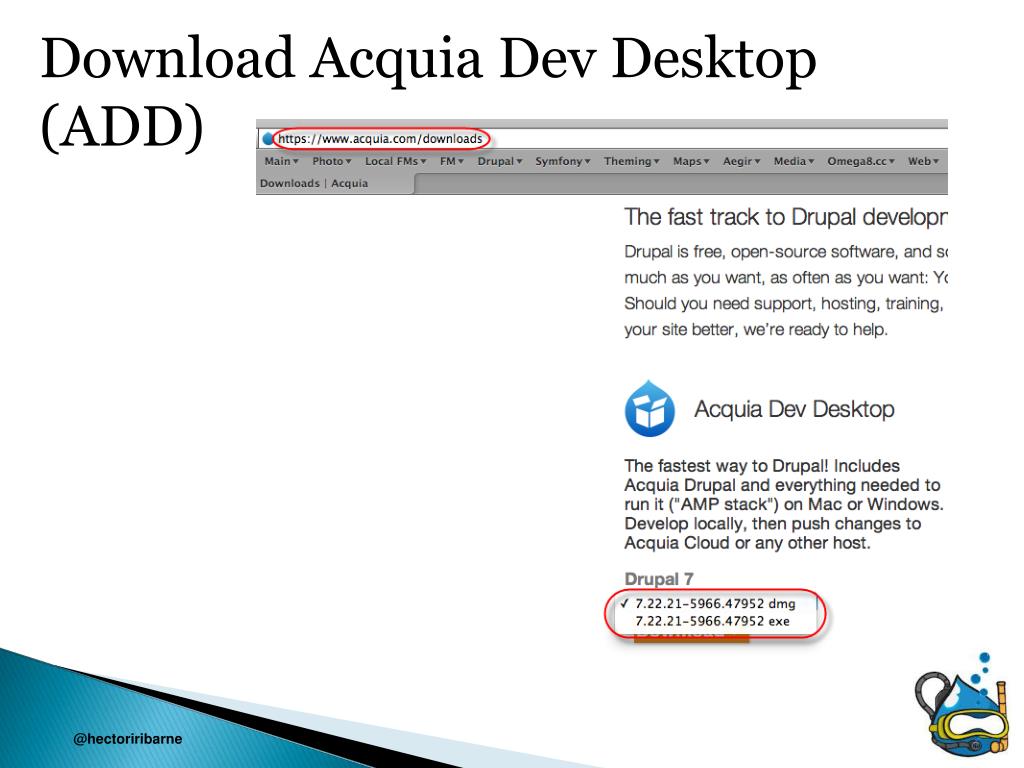This screenshot has width=1024, height=768.
Task: Click the @hectoriribarne handle text
Action: point(128,739)
